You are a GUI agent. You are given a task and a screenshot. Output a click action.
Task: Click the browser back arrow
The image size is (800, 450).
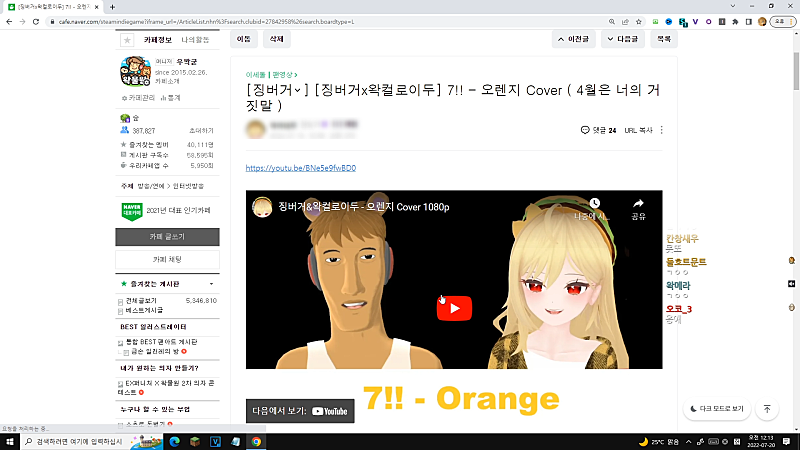9,22
